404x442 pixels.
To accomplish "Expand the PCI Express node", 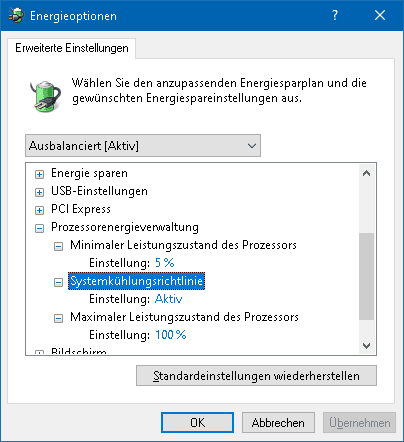I will point(39,210).
